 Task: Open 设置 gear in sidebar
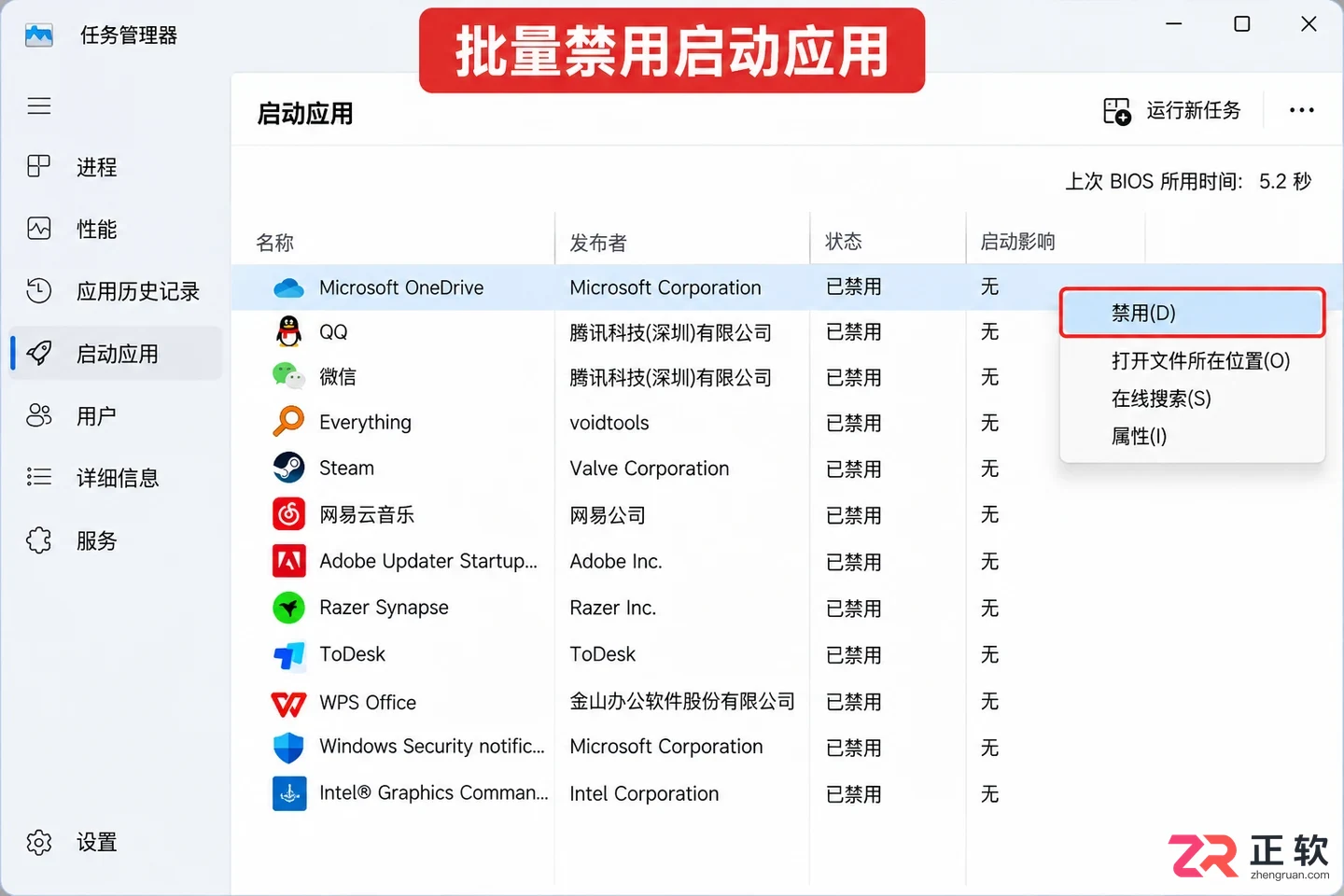39,842
